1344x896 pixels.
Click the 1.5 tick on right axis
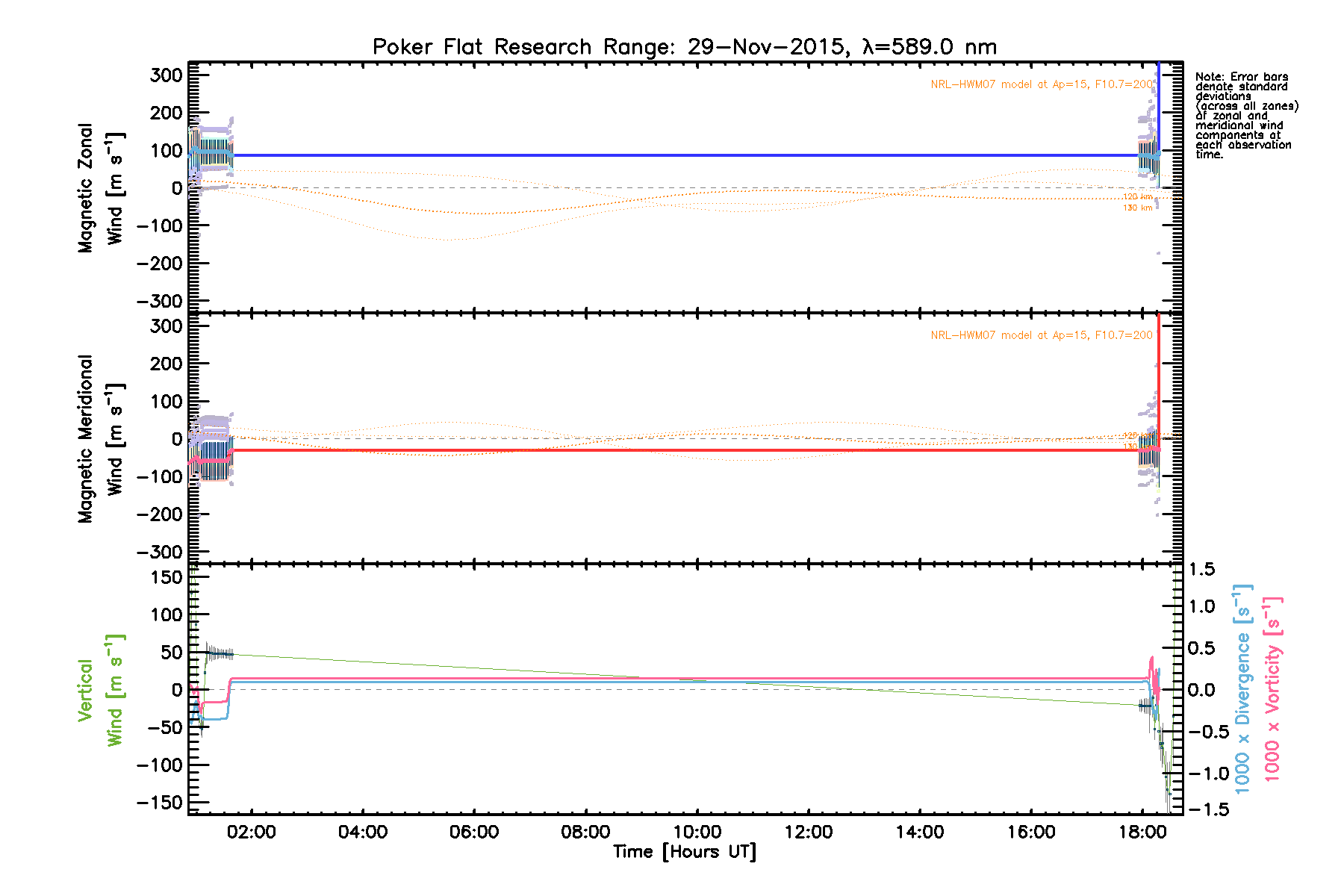coord(1201,570)
